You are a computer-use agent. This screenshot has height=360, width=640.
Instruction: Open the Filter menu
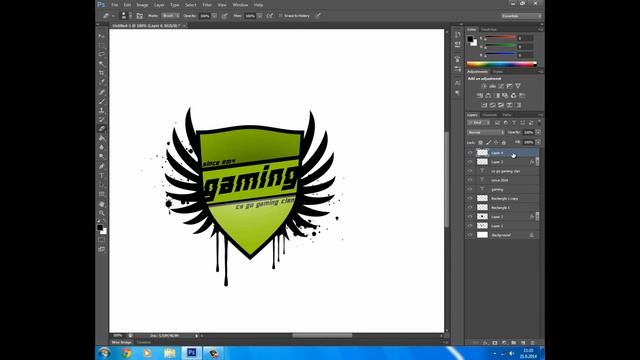207,5
